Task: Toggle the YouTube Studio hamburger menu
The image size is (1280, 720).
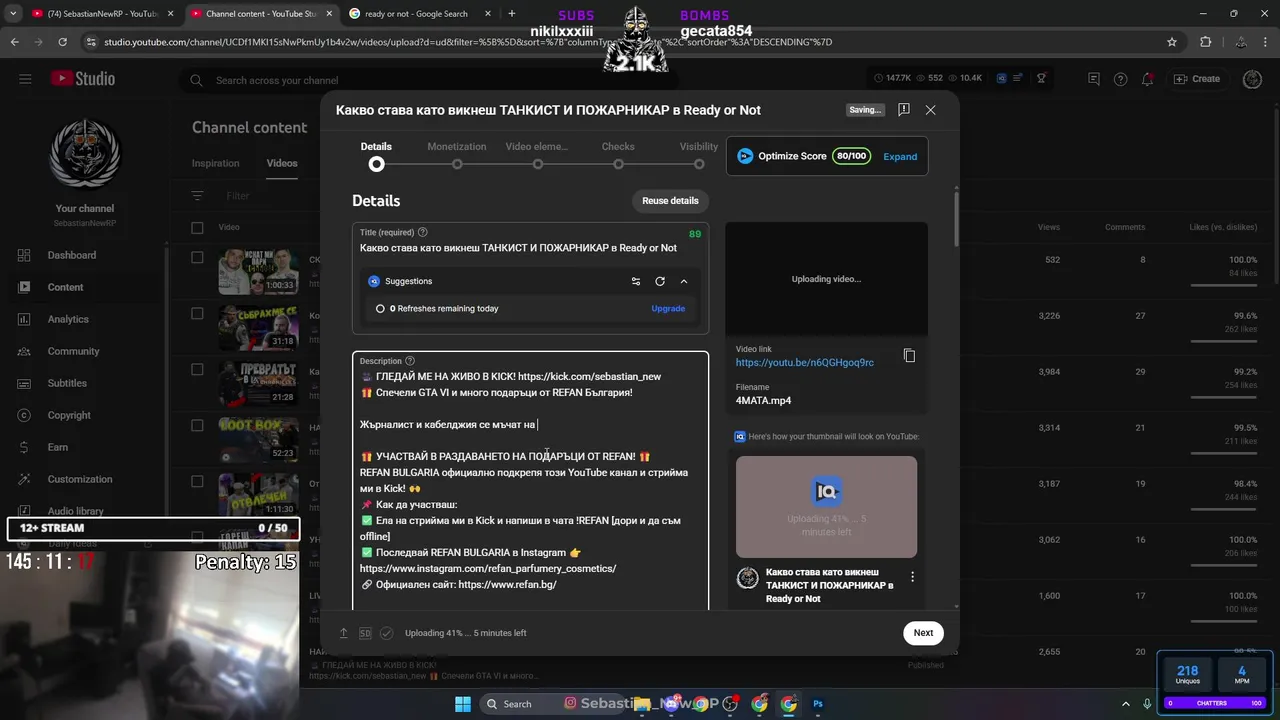Action: coord(25,79)
